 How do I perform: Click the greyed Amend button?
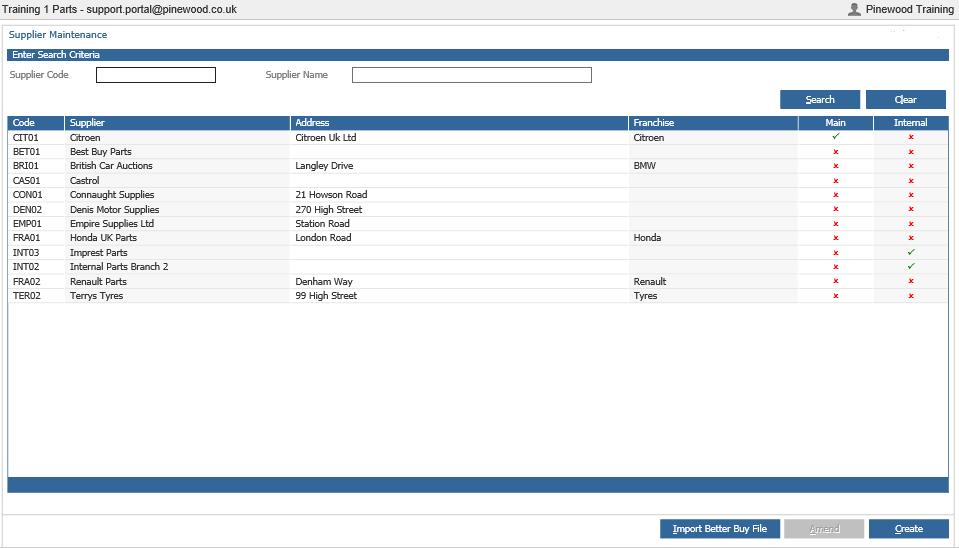tap(824, 529)
